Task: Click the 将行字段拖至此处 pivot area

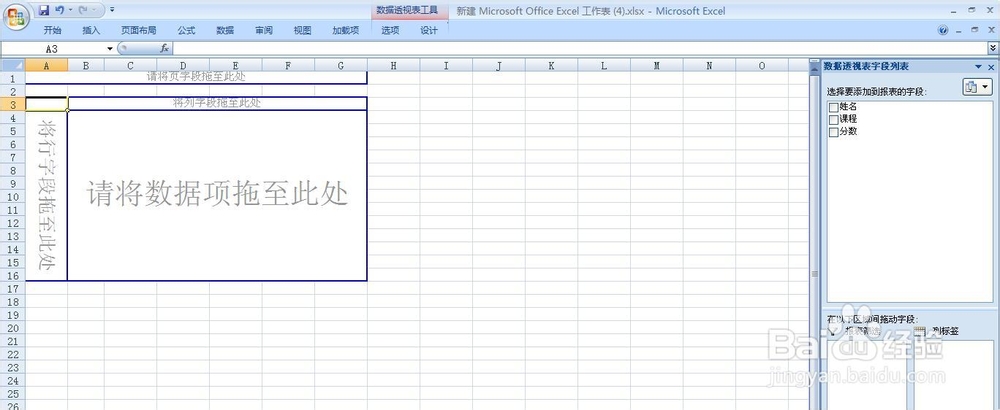Action: pyautogui.click(x=46, y=195)
